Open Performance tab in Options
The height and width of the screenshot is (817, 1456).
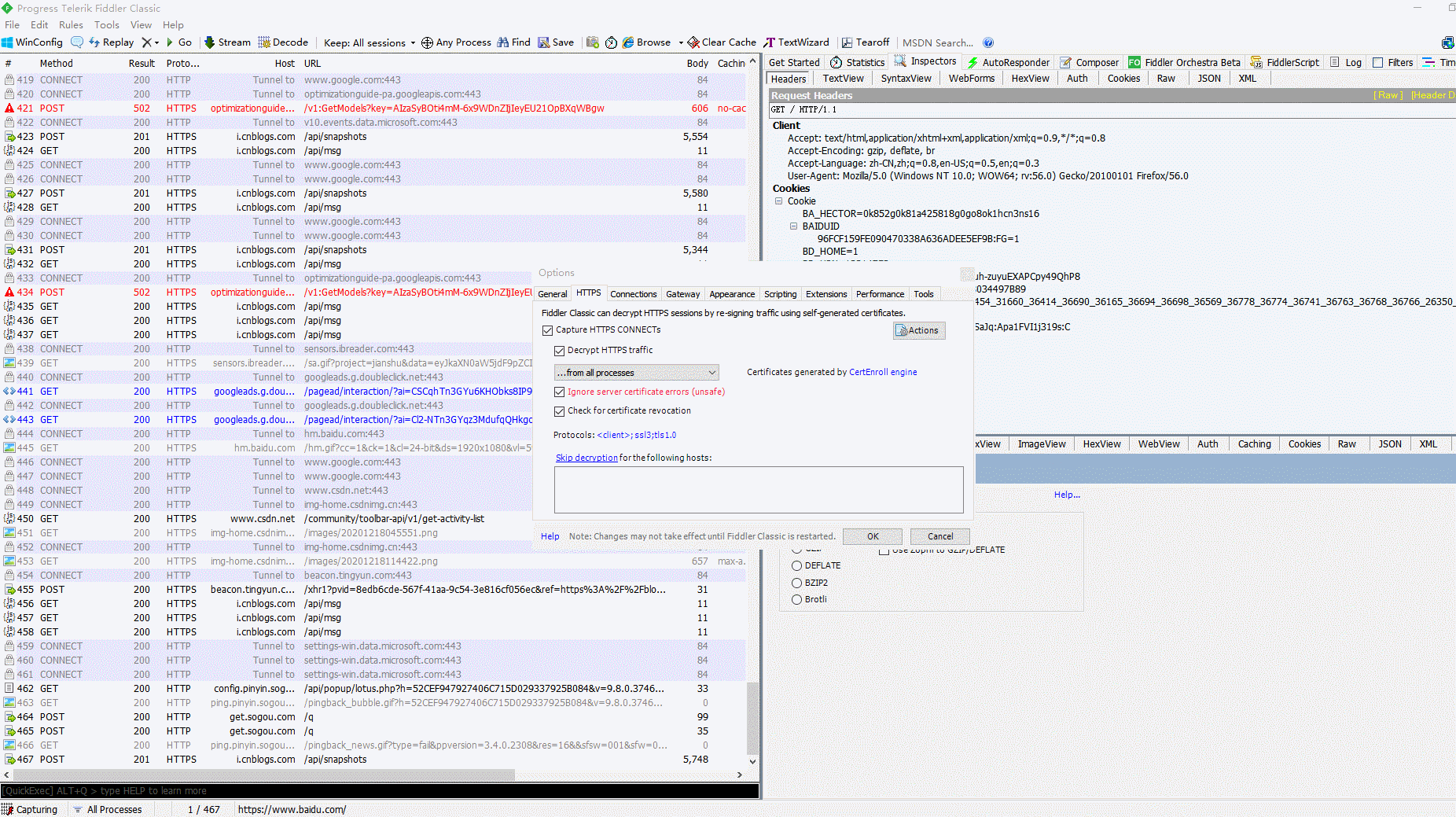[880, 294]
